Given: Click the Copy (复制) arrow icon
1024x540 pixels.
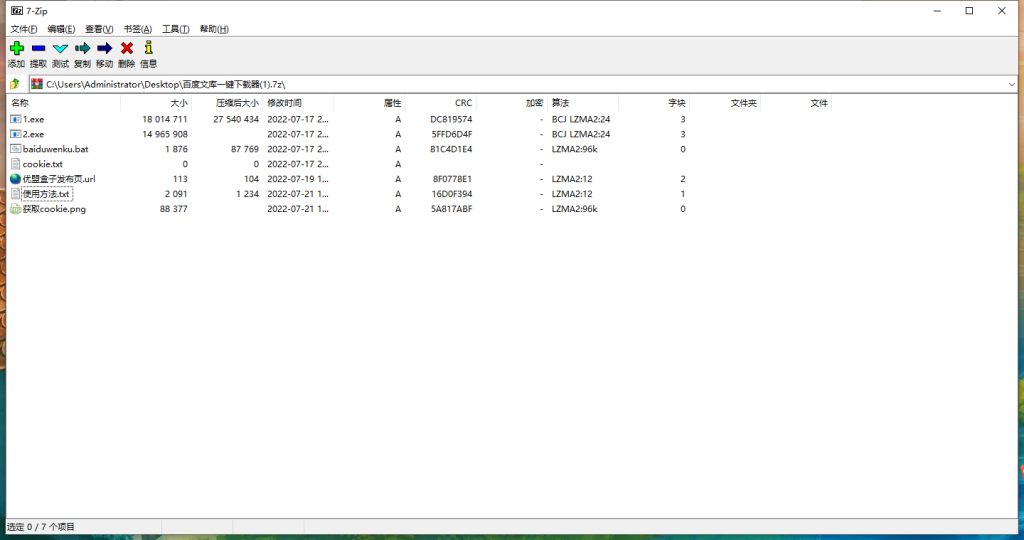Looking at the screenshot, I should coord(82,48).
